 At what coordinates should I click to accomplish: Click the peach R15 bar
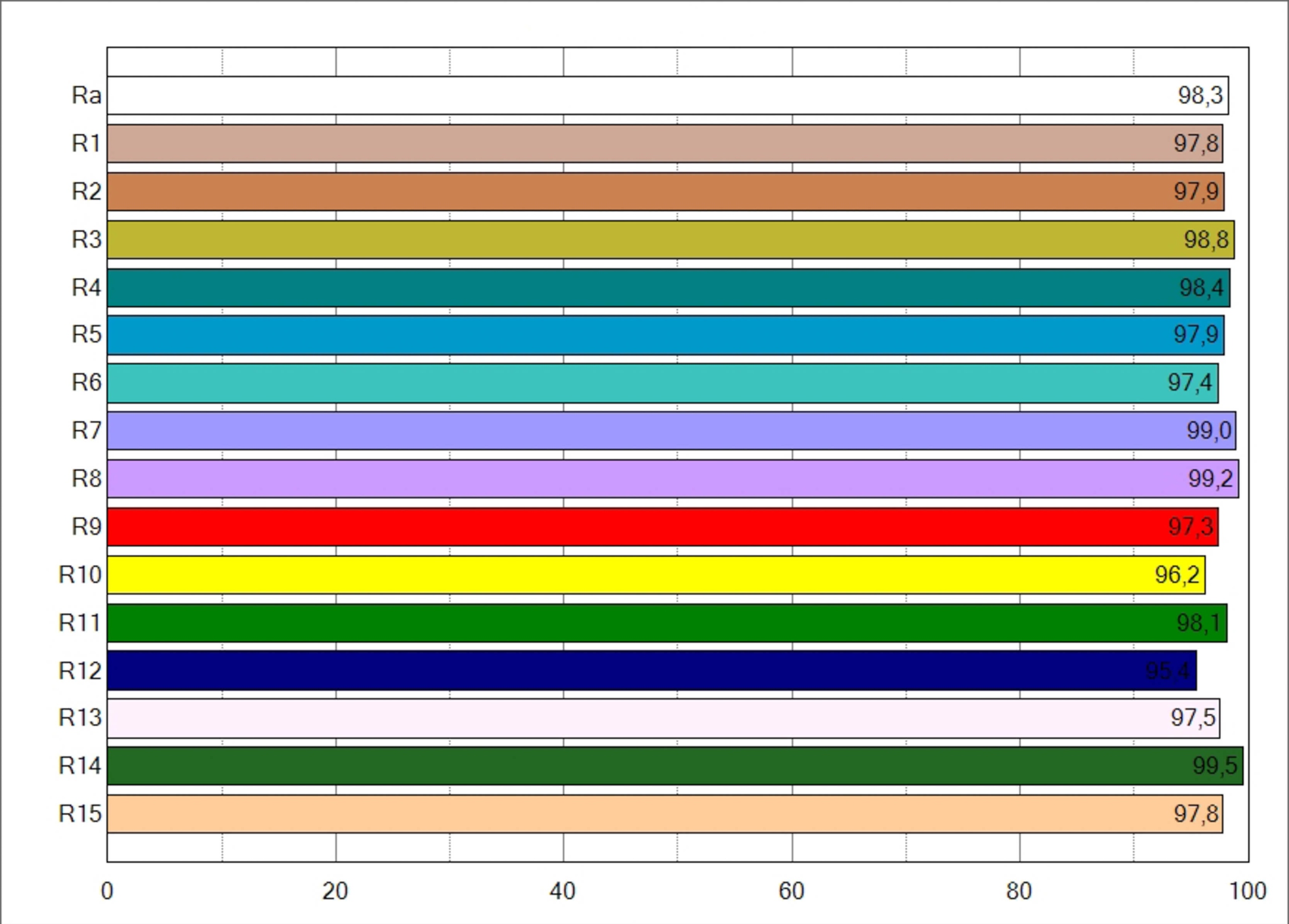pos(665,814)
